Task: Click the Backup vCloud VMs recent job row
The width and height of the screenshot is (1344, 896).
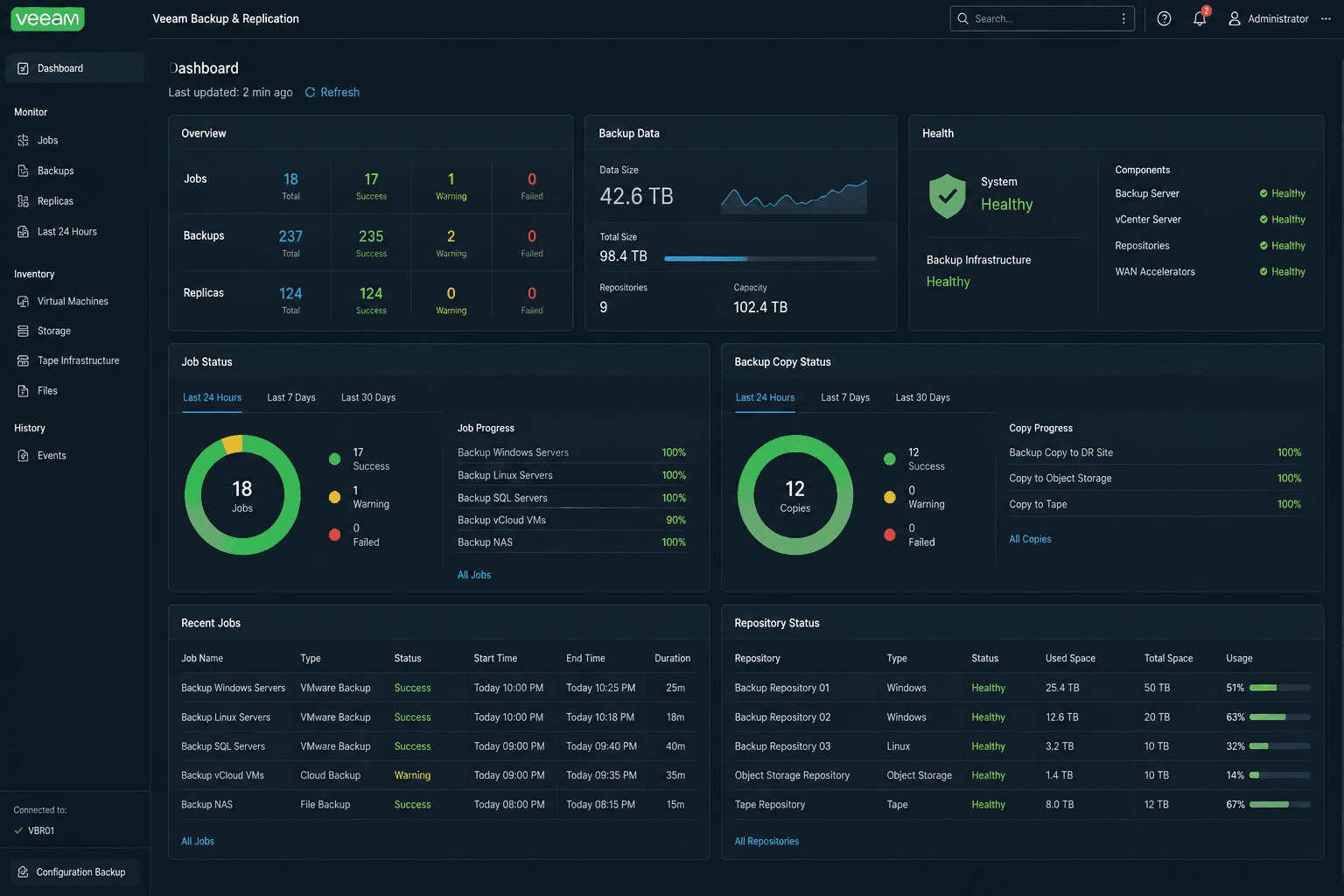Action: [438, 776]
